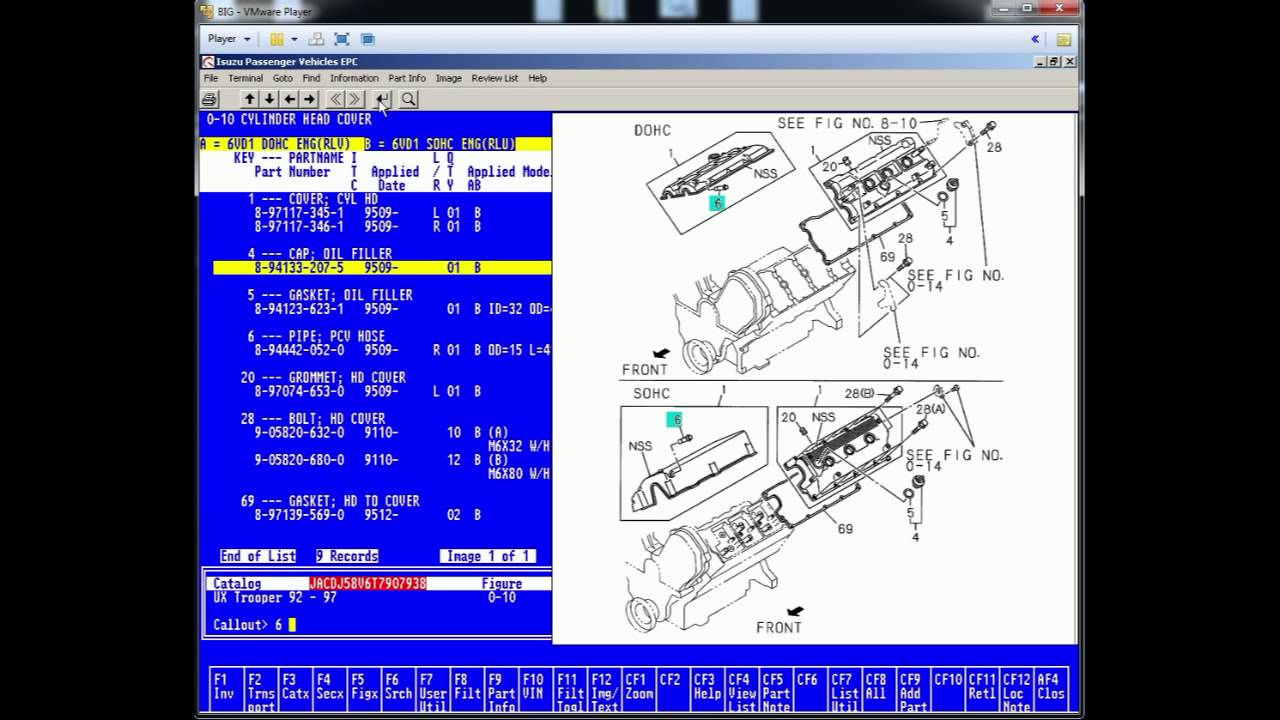Click the F8 Filt function key
Screen dimensions: 1280x720
[467, 692]
